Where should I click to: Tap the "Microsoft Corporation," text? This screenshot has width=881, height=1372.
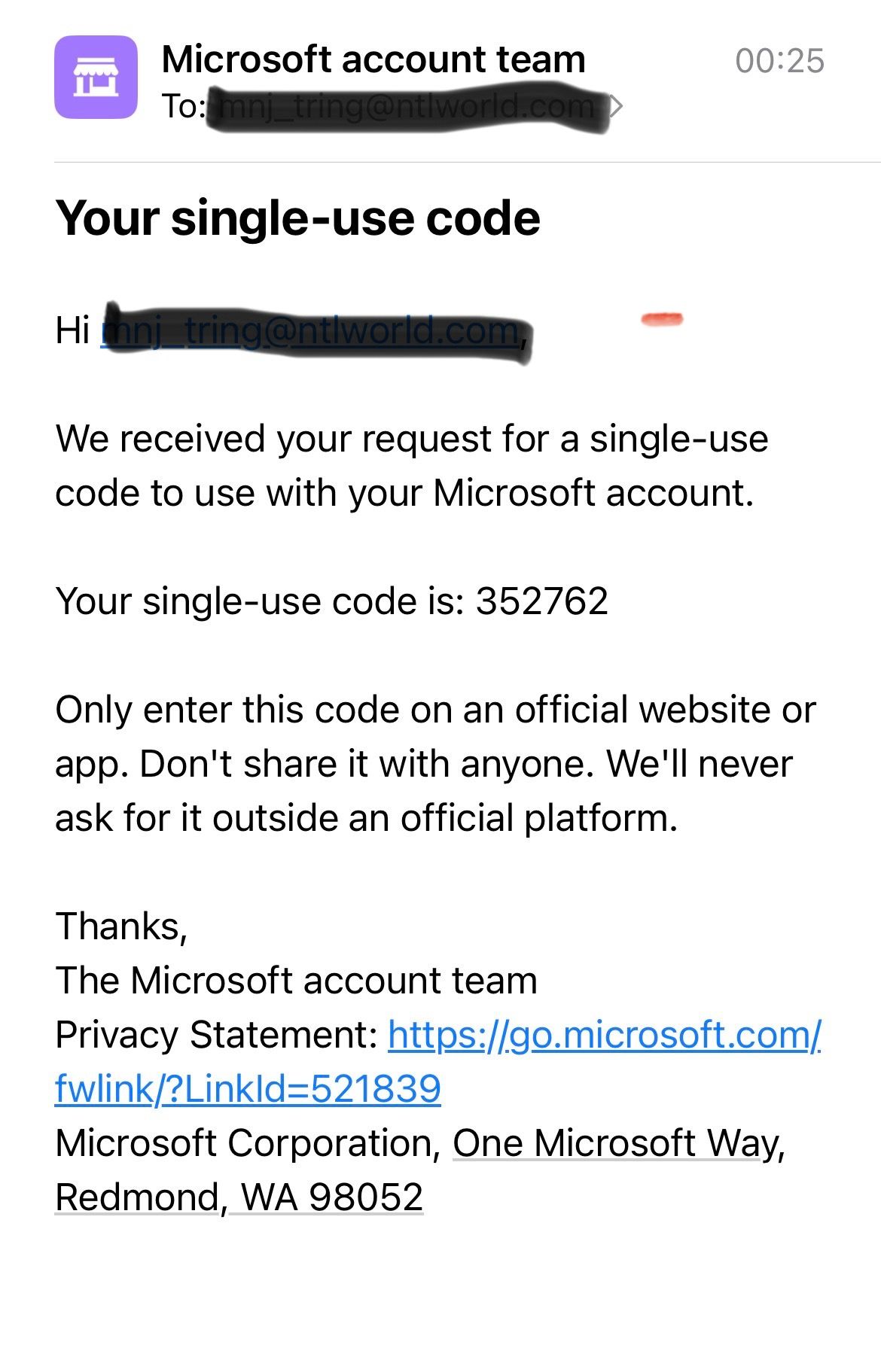point(248,1143)
